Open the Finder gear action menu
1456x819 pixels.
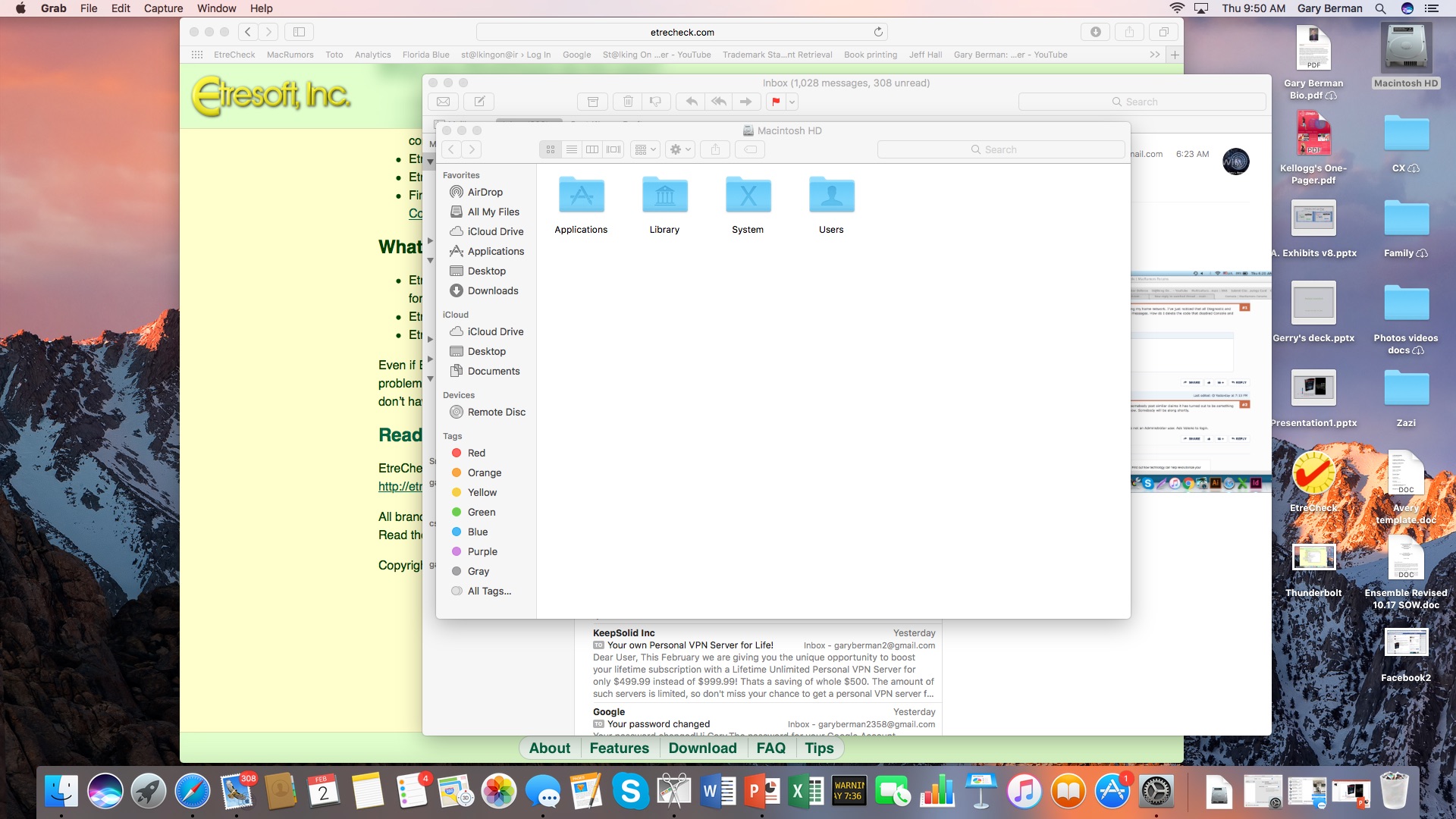(x=679, y=149)
